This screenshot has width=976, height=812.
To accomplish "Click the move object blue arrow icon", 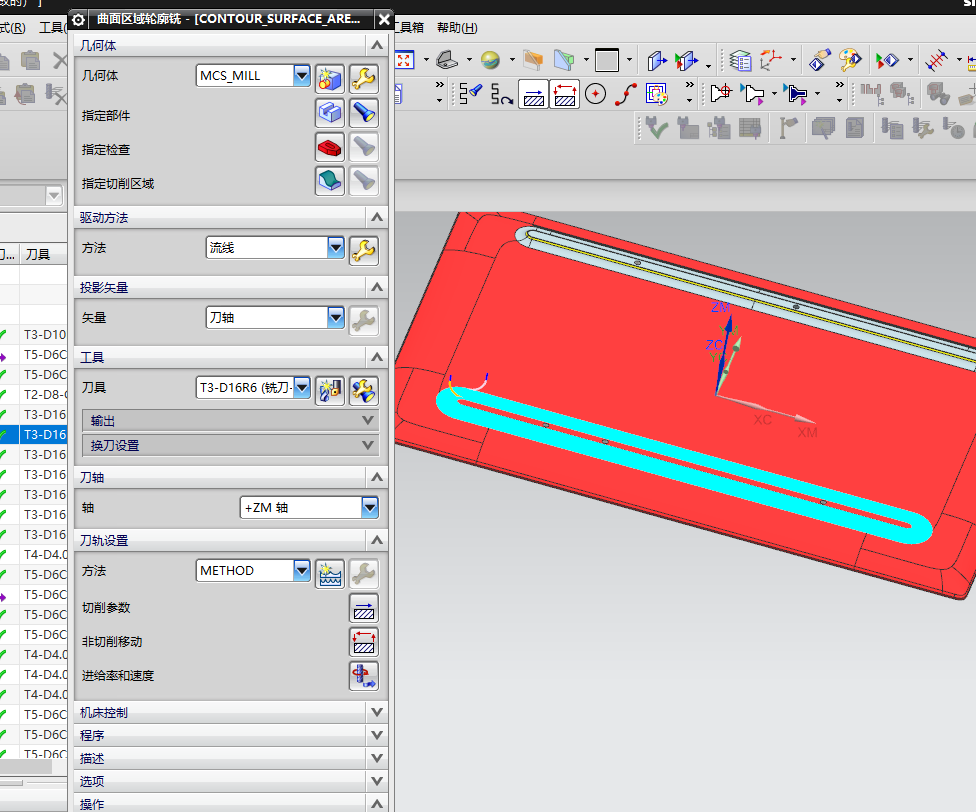I will pyautogui.click(x=657, y=60).
